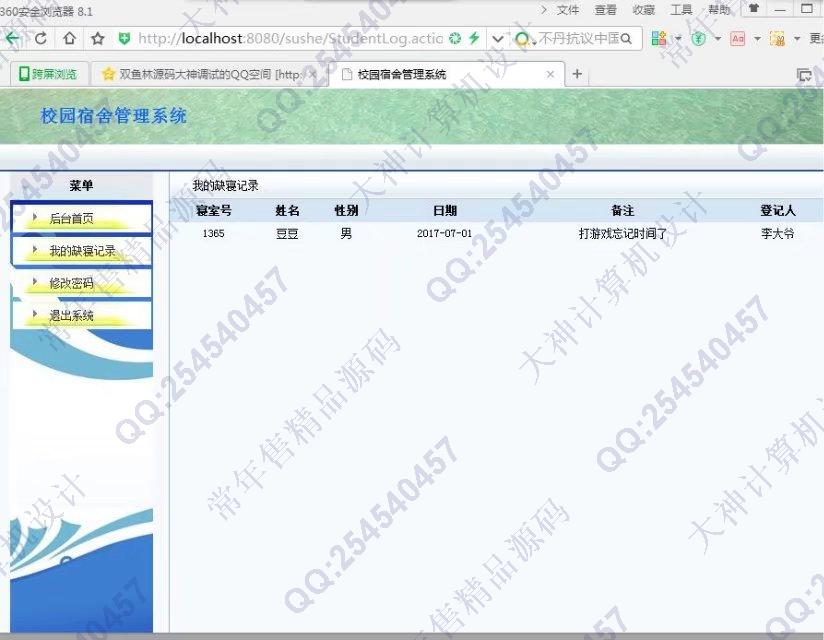Bookmark page with the star icon
The width and height of the screenshot is (824, 640).
coord(98,38)
